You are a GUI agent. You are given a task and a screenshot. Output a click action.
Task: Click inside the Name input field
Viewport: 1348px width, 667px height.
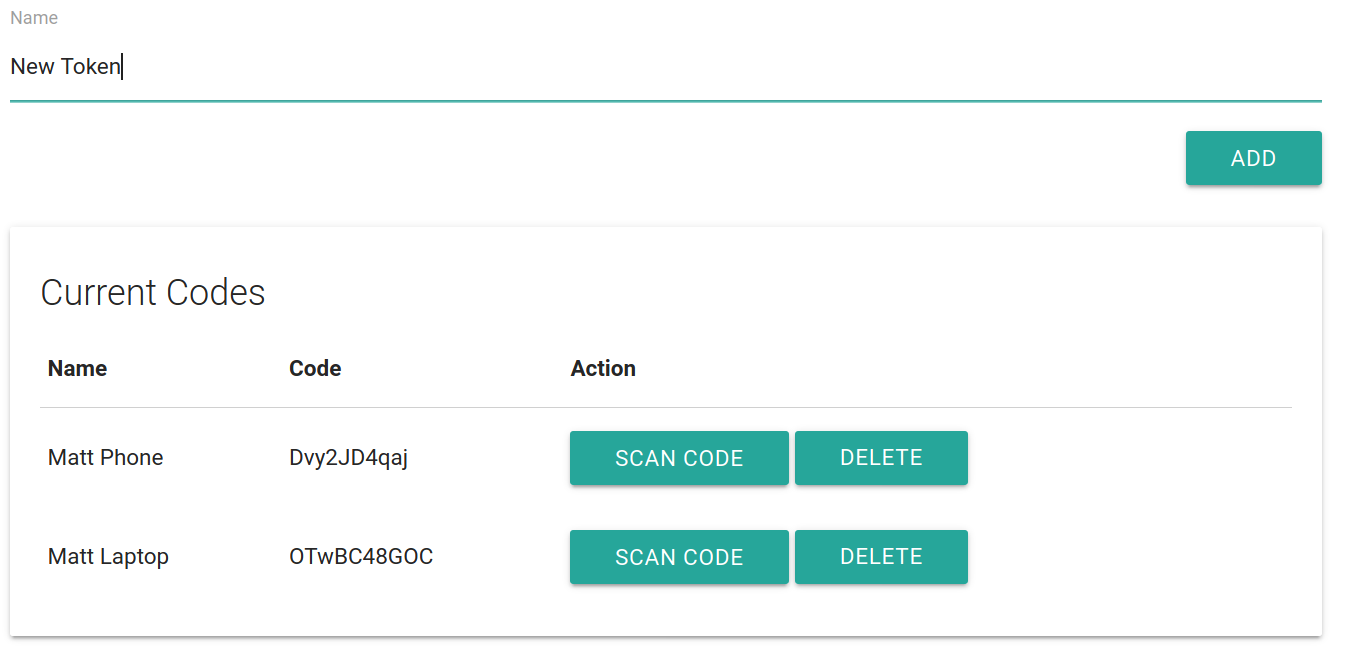tap(400, 66)
